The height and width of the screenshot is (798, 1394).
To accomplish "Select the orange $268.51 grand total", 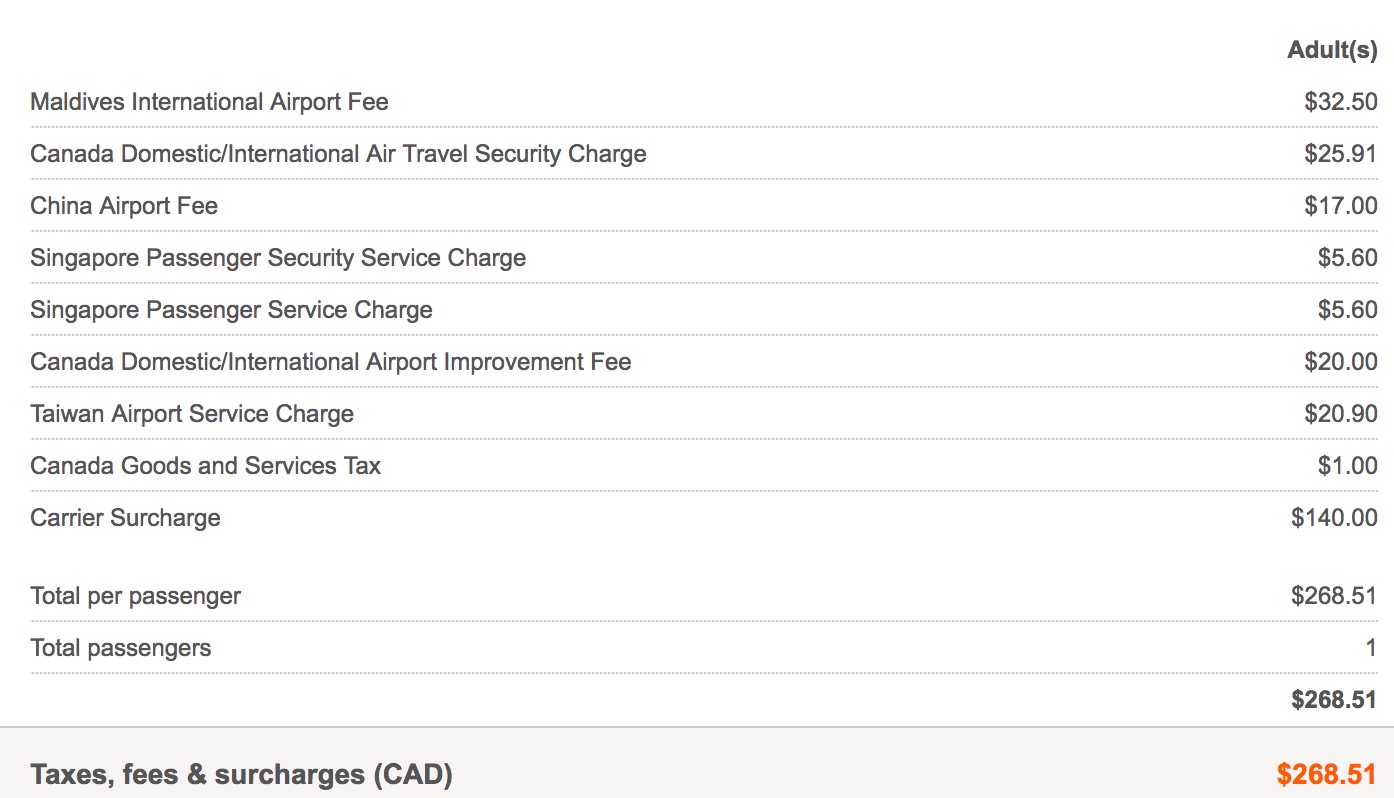I will point(1327,775).
